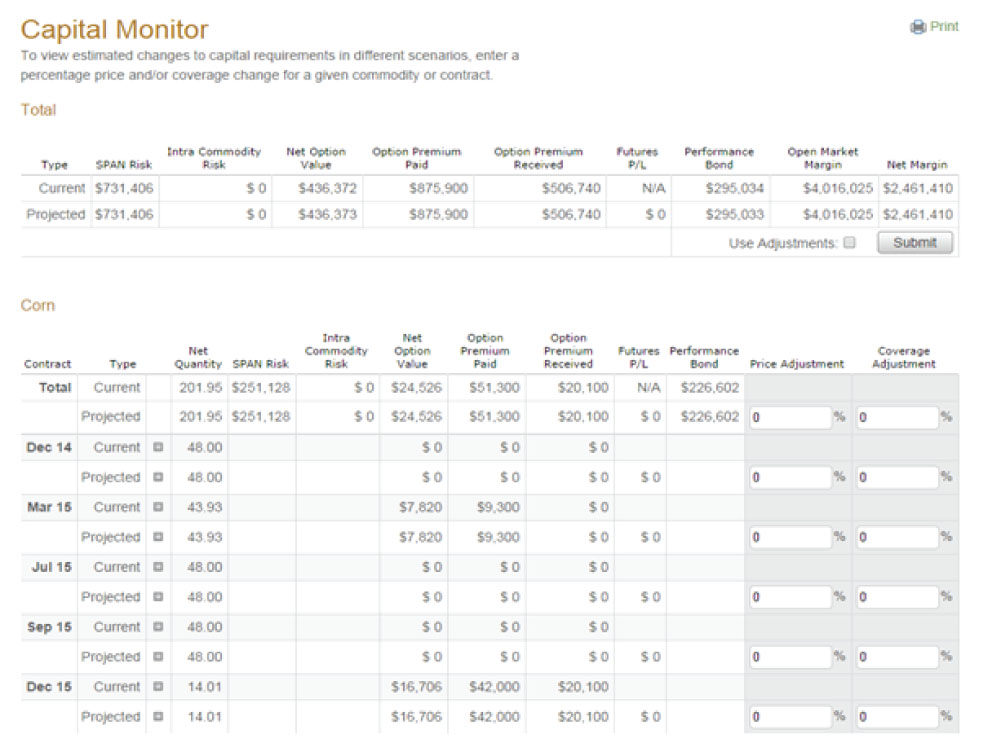Select Mar 15 Current Net Quantity 43.93
The width and height of the screenshot is (1000, 735).
click(204, 507)
